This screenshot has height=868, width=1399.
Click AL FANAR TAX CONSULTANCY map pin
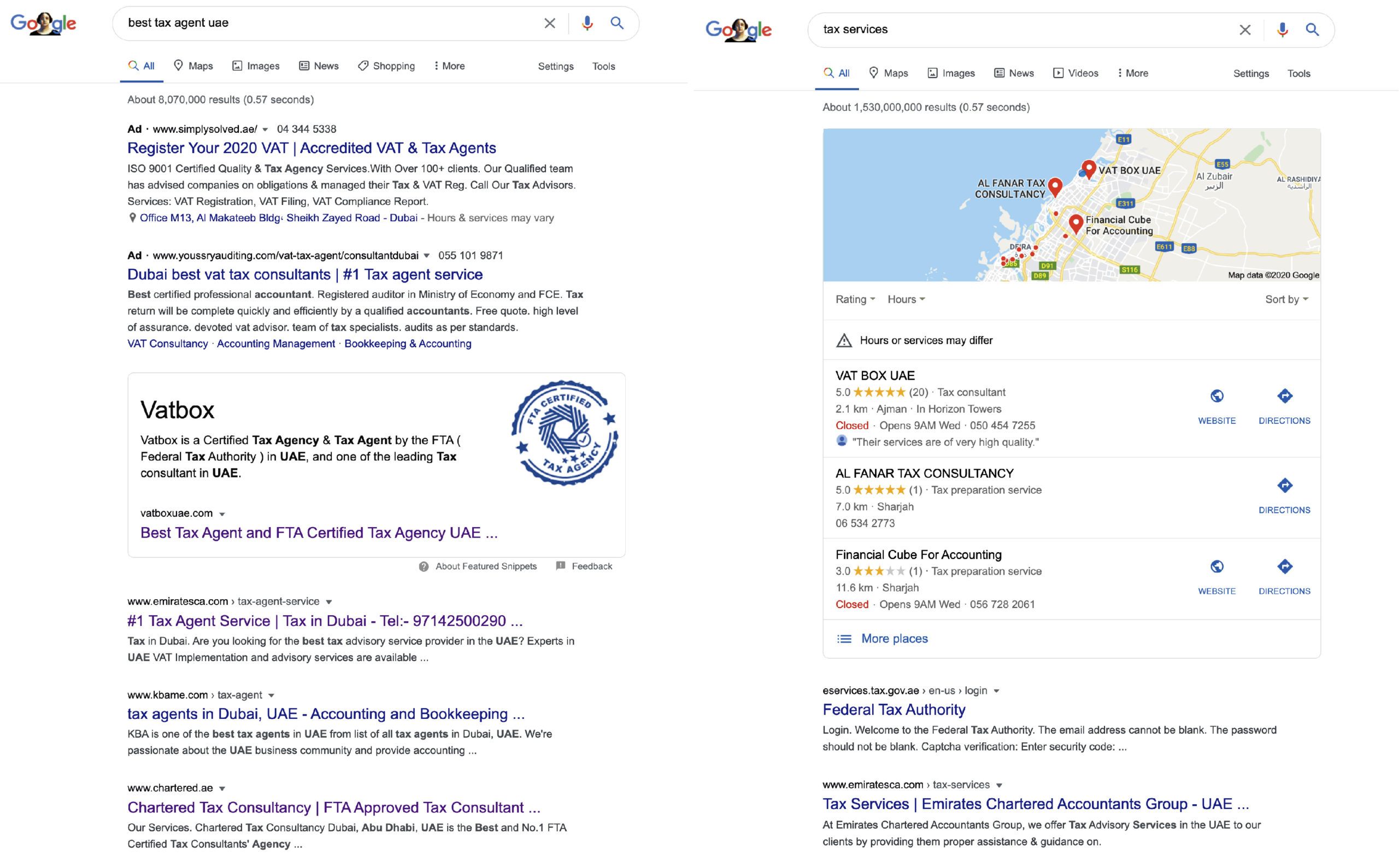[1055, 187]
